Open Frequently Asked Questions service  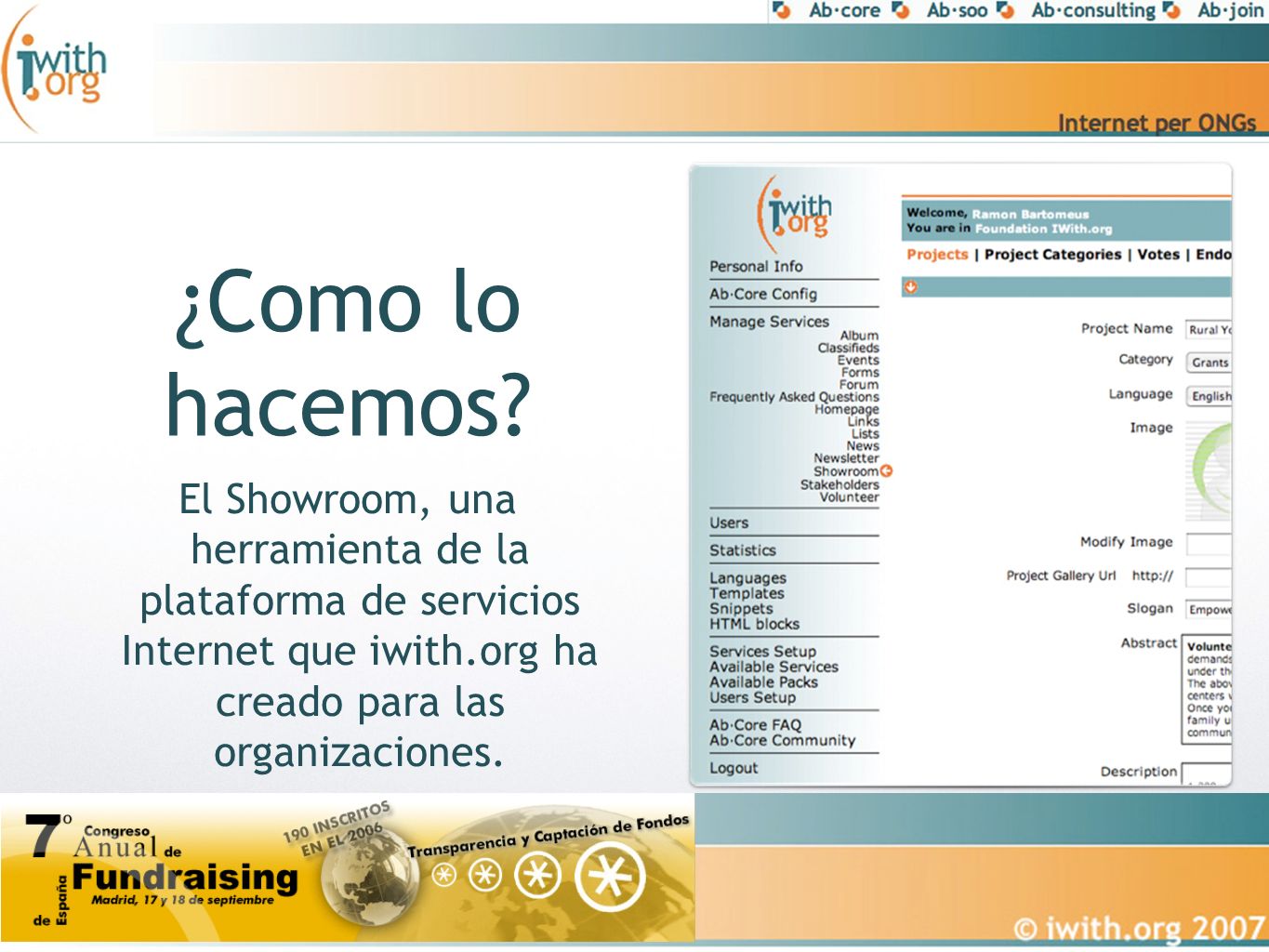[x=794, y=396]
